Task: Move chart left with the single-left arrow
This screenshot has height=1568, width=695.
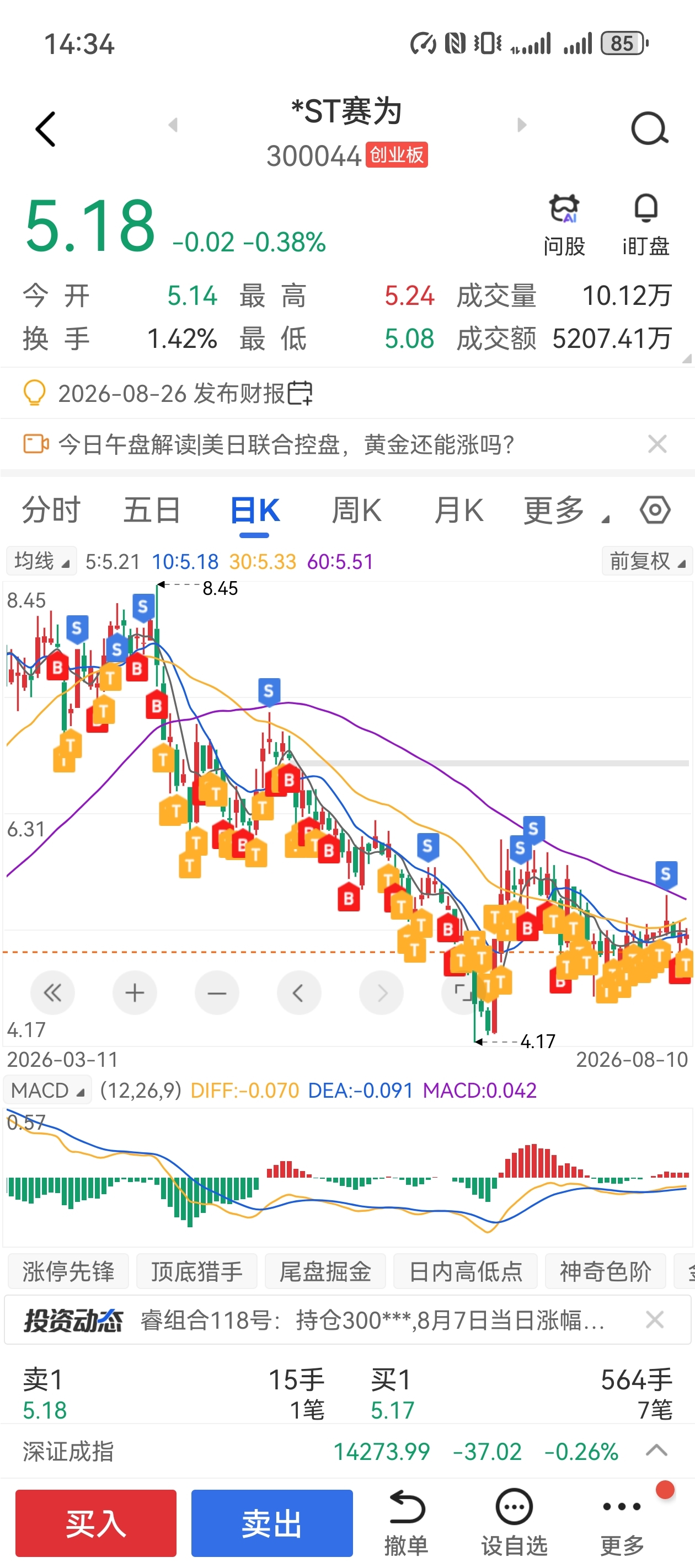Action: tap(299, 993)
